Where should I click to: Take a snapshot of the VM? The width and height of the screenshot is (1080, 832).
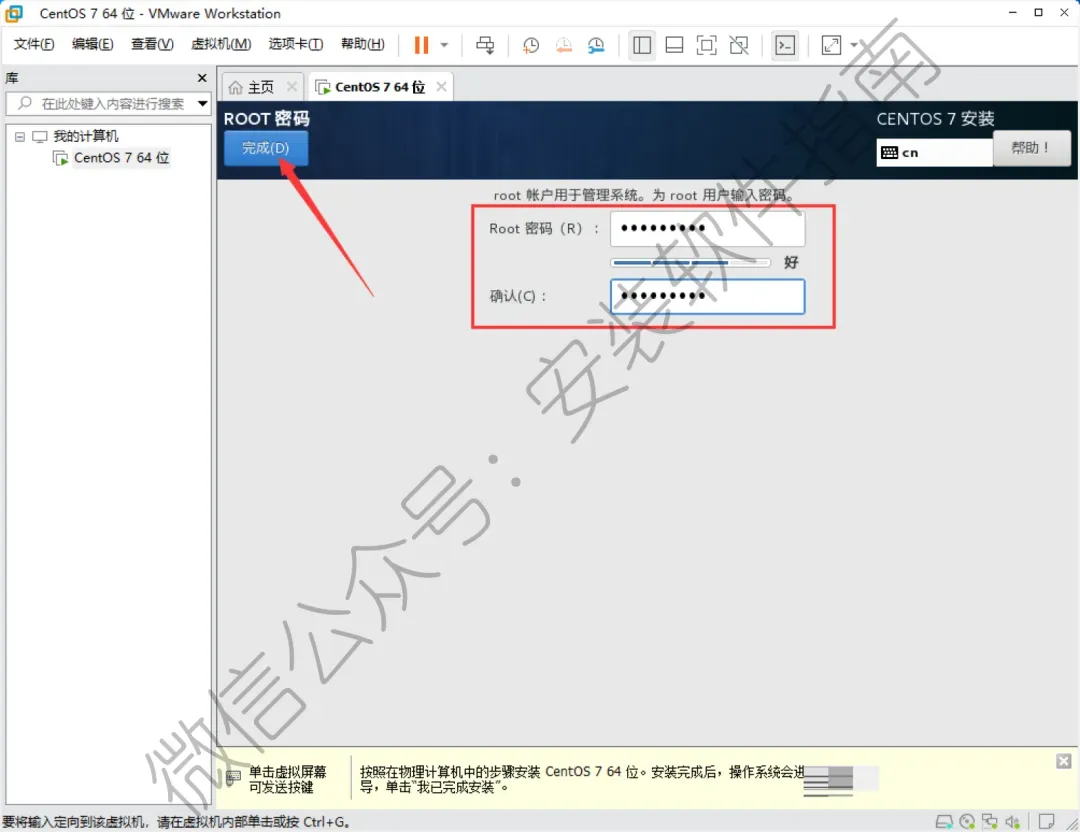(530, 45)
